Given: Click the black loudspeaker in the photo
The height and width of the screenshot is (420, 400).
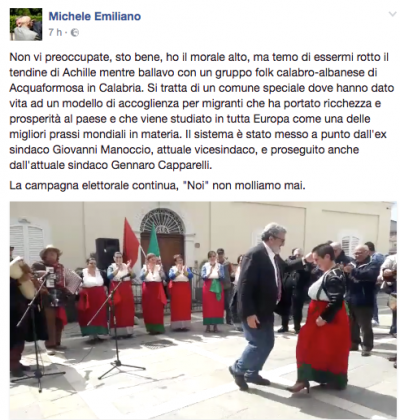Looking at the screenshot, I should click(107, 254).
